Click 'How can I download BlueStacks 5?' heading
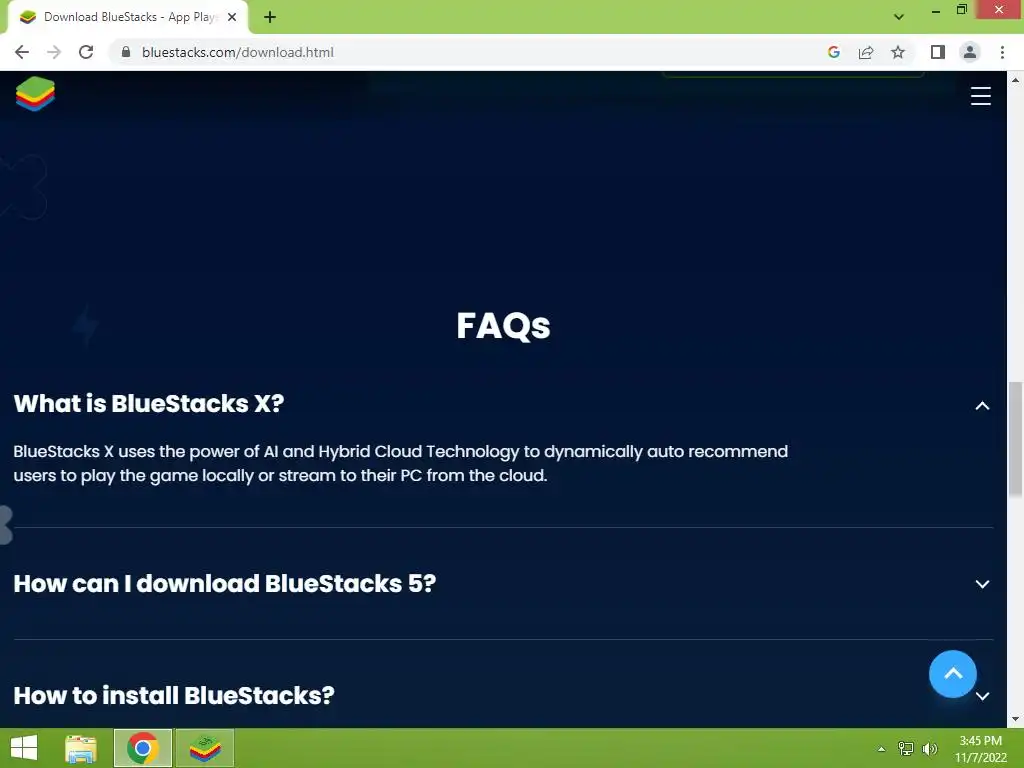This screenshot has width=1024, height=768. pyautogui.click(x=225, y=584)
